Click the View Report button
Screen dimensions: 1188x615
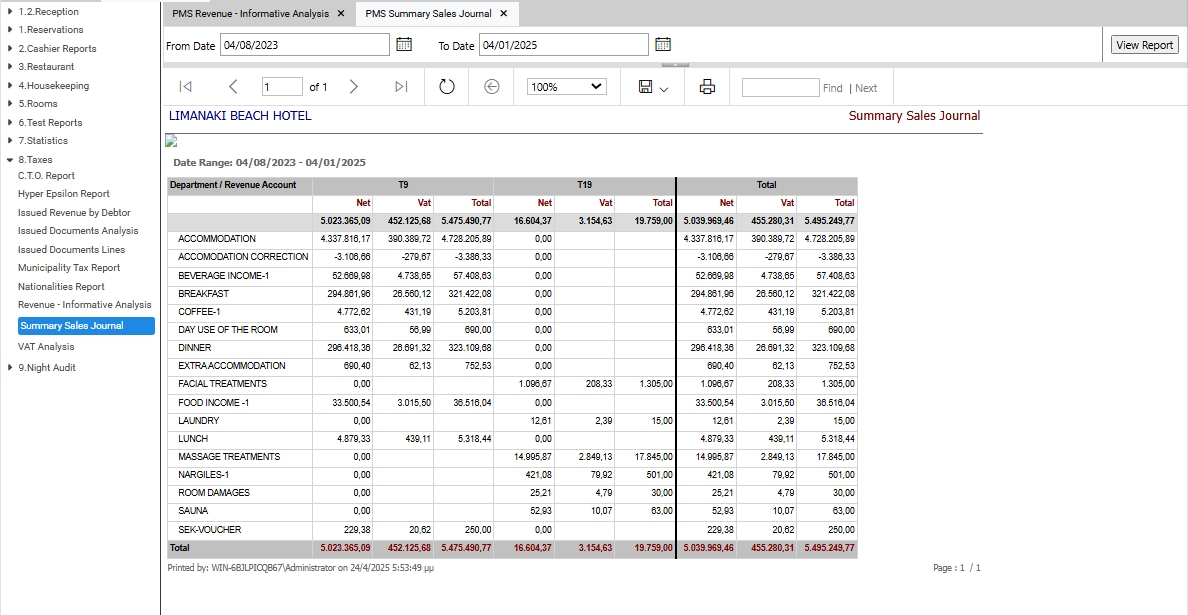tap(1144, 45)
